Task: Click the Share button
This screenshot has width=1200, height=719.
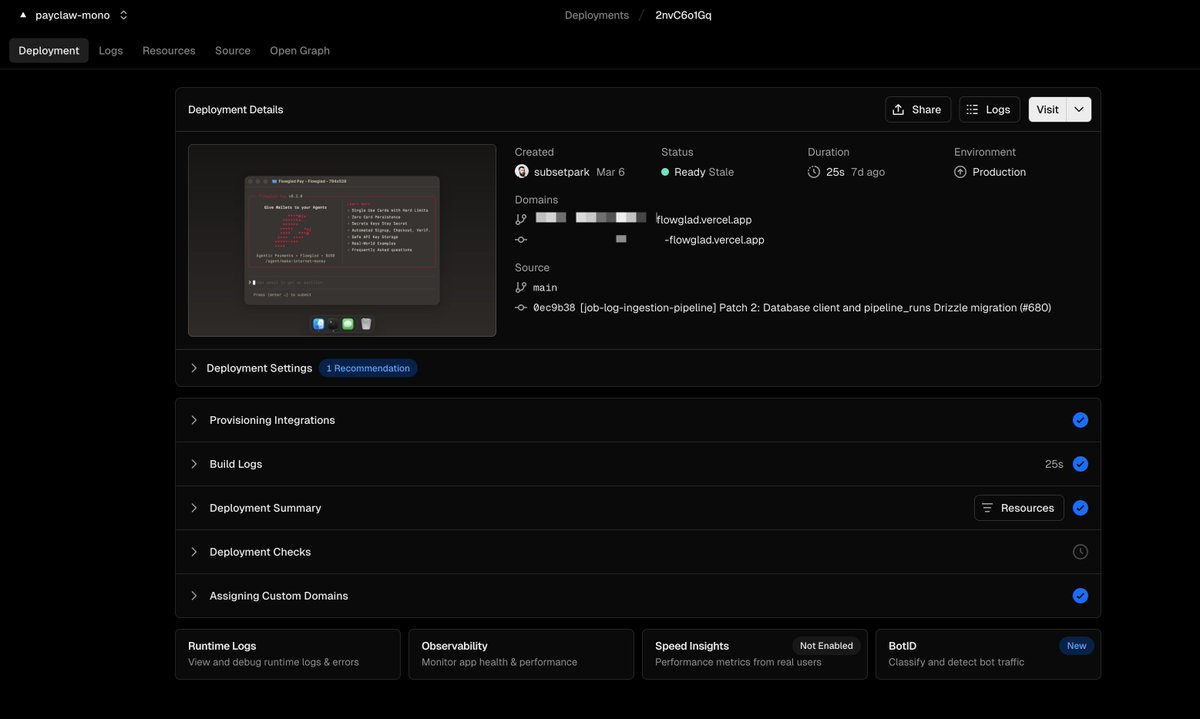Action: pyautogui.click(x=918, y=109)
